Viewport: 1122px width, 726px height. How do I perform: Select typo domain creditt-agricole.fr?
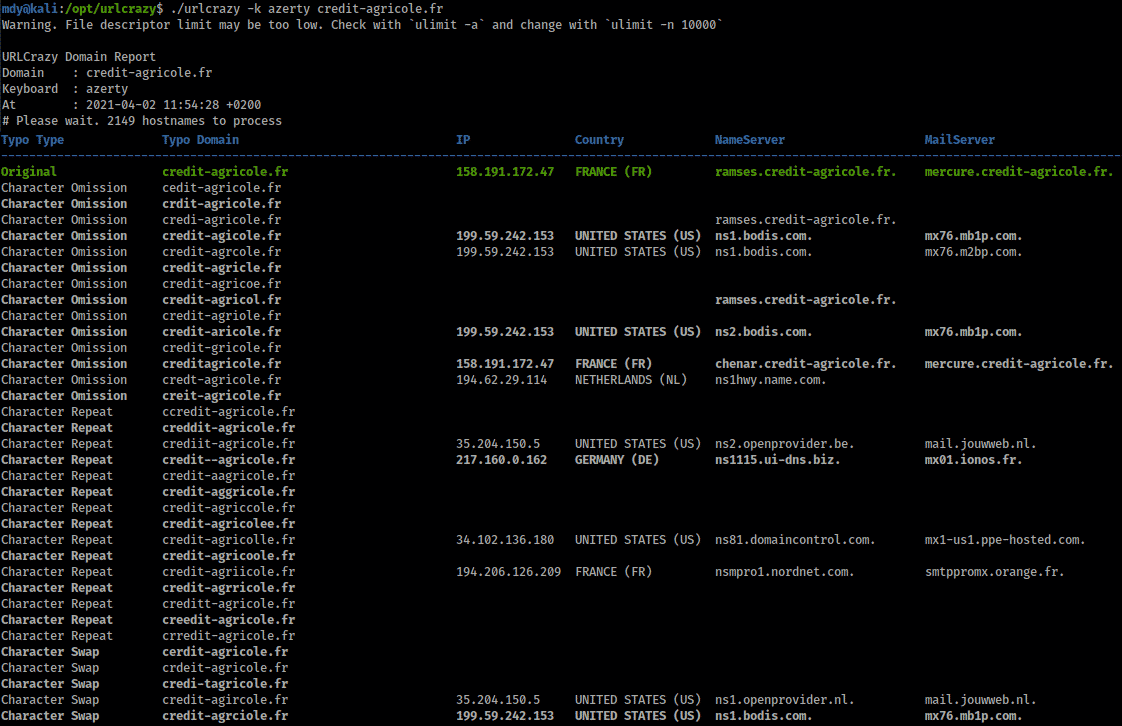[x=229, y=604]
